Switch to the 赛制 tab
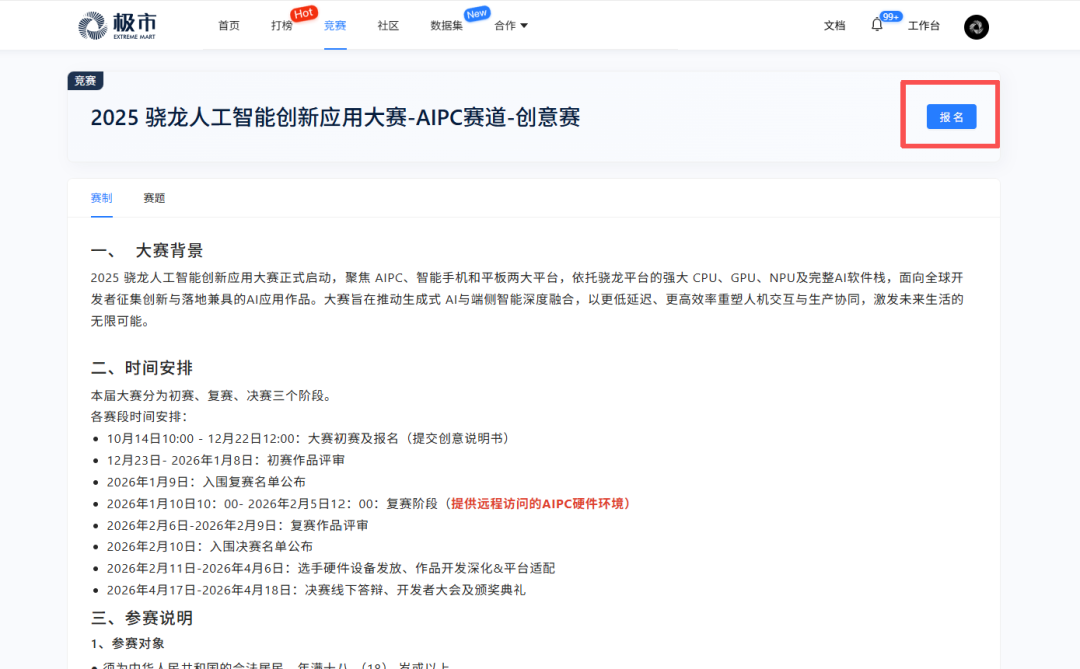This screenshot has width=1080, height=669. click(101, 198)
